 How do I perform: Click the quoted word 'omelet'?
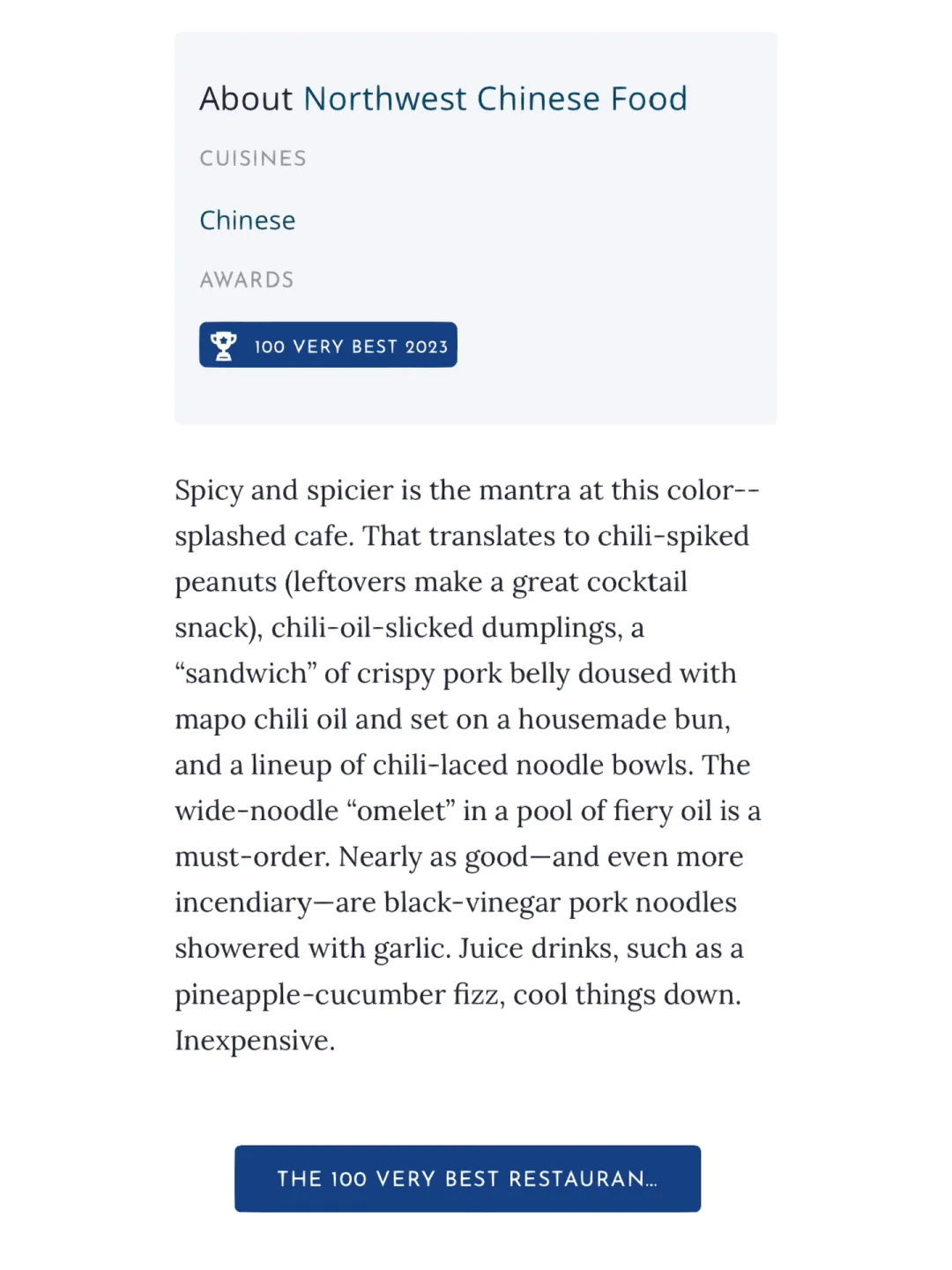[x=402, y=811]
